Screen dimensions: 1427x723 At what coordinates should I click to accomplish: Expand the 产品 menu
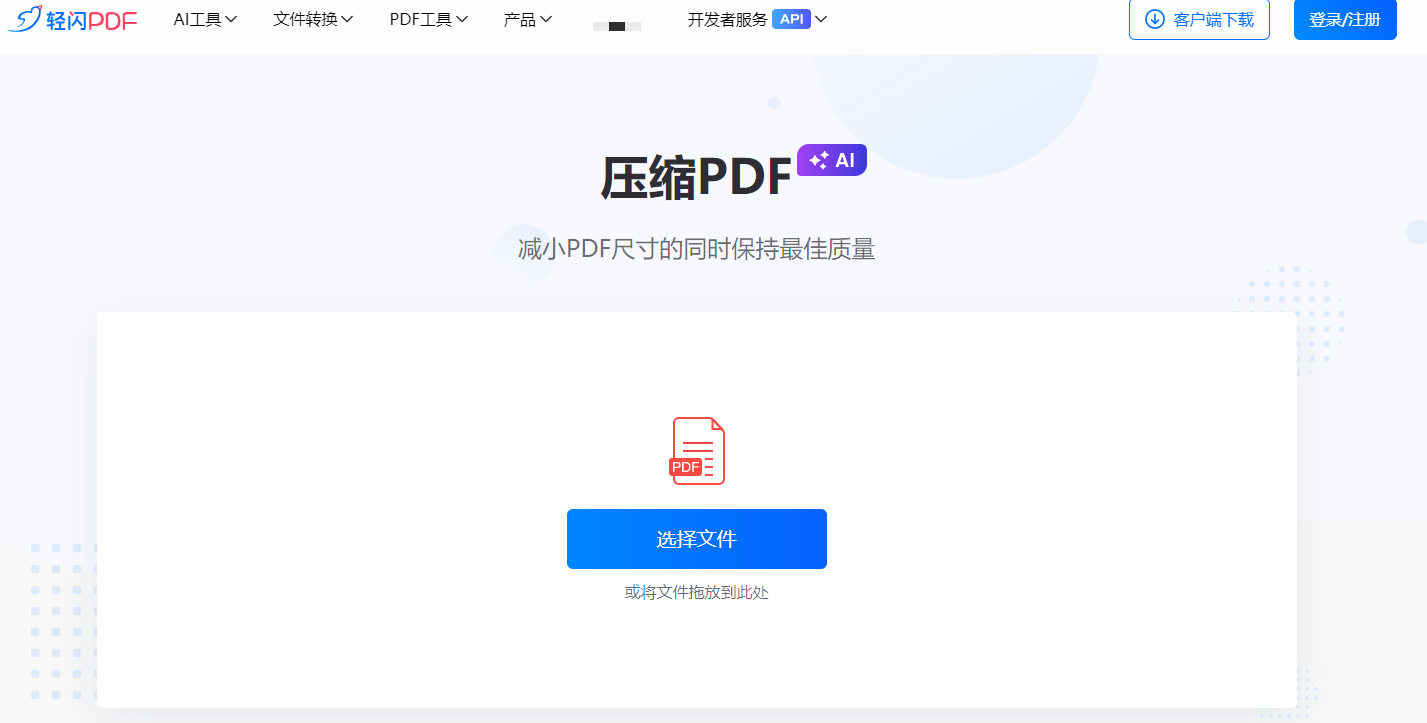tap(528, 18)
